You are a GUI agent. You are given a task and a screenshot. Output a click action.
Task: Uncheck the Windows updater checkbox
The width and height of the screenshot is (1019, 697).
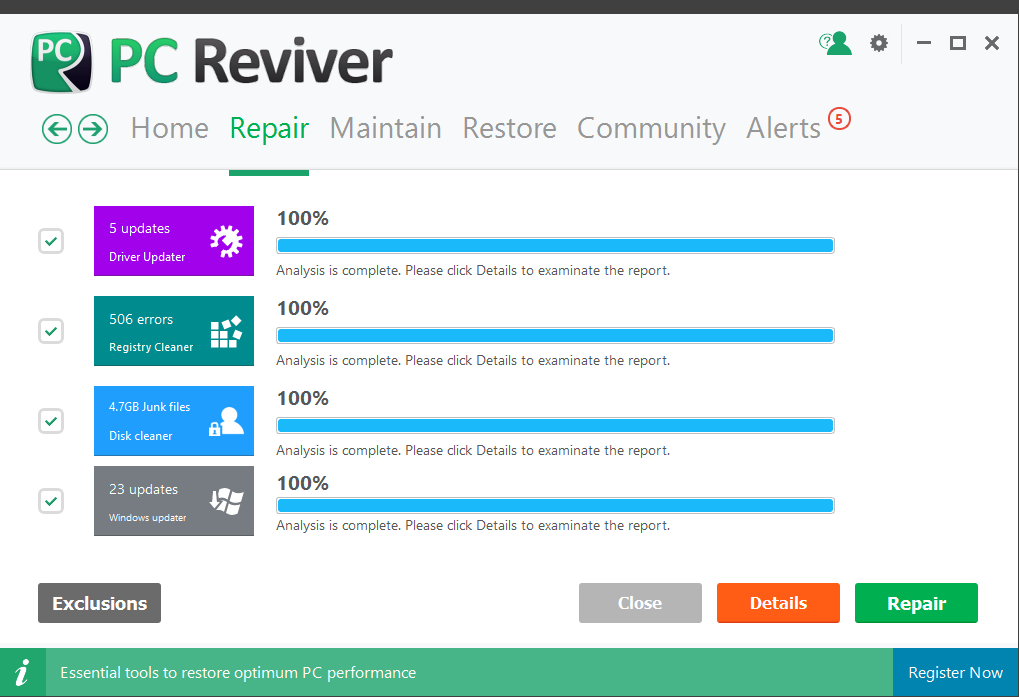[x=51, y=501]
